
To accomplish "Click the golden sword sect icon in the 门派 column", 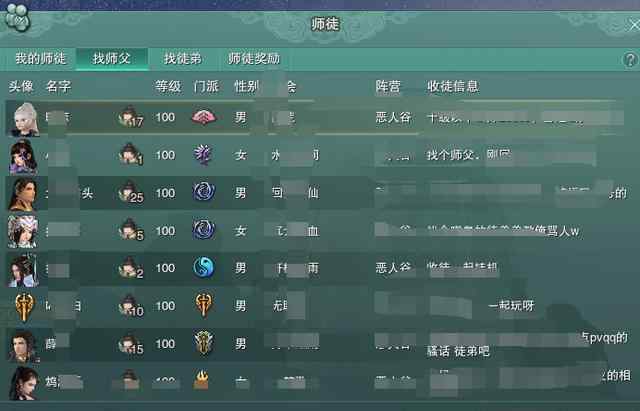I will [x=203, y=305].
